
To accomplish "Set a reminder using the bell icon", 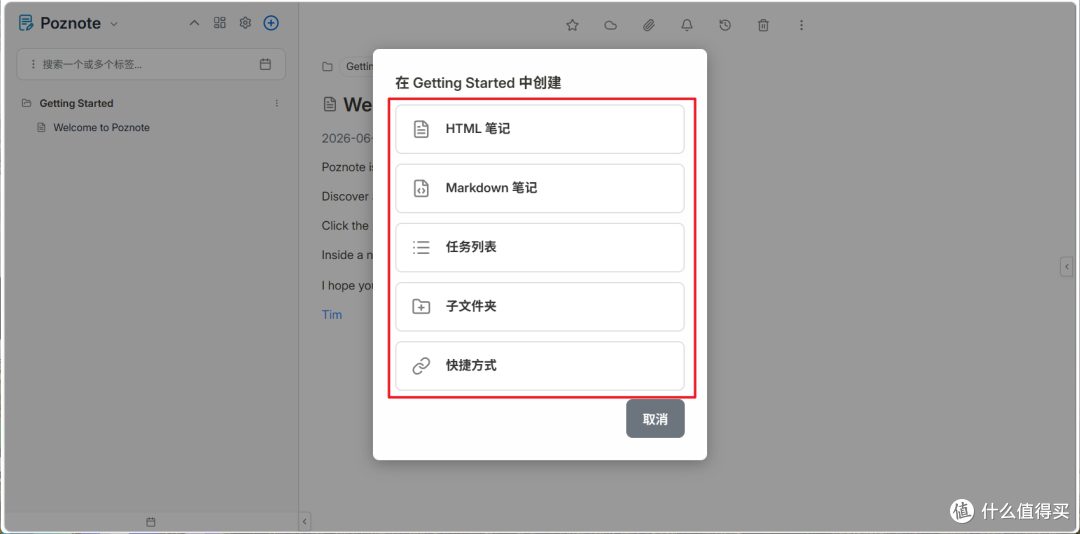I will tap(687, 25).
